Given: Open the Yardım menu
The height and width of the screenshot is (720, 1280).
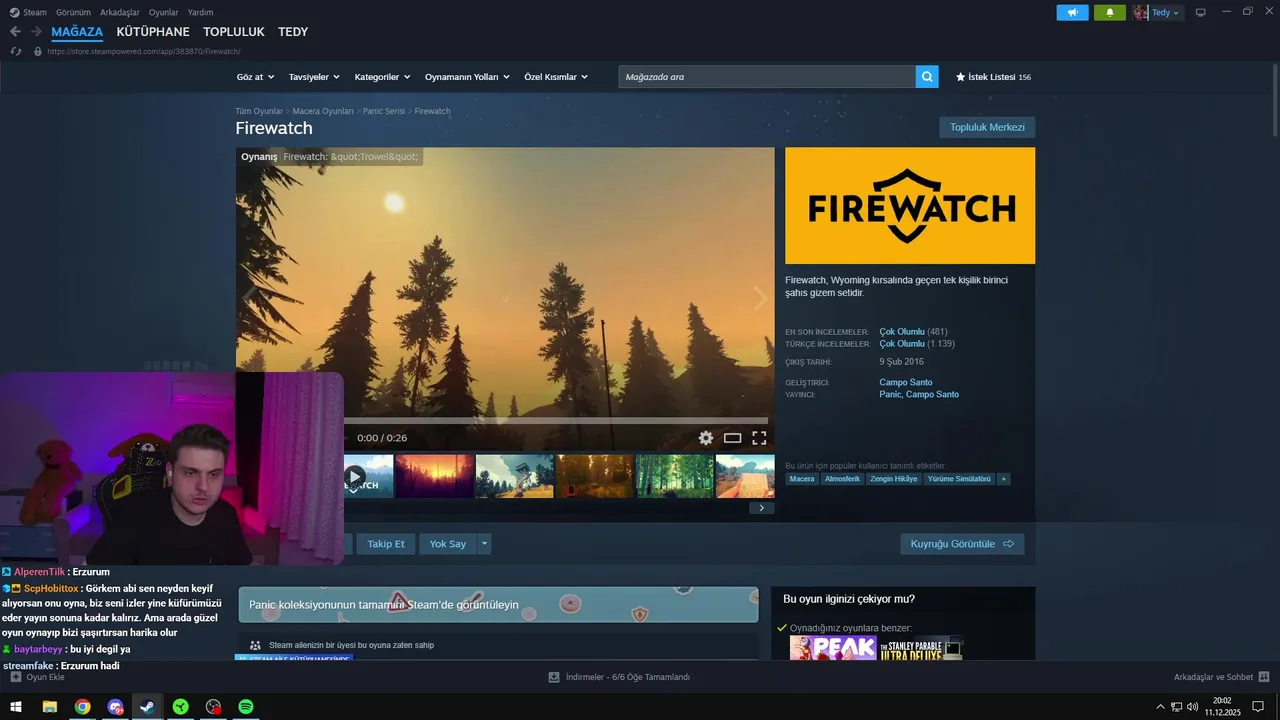Looking at the screenshot, I should point(201,12).
